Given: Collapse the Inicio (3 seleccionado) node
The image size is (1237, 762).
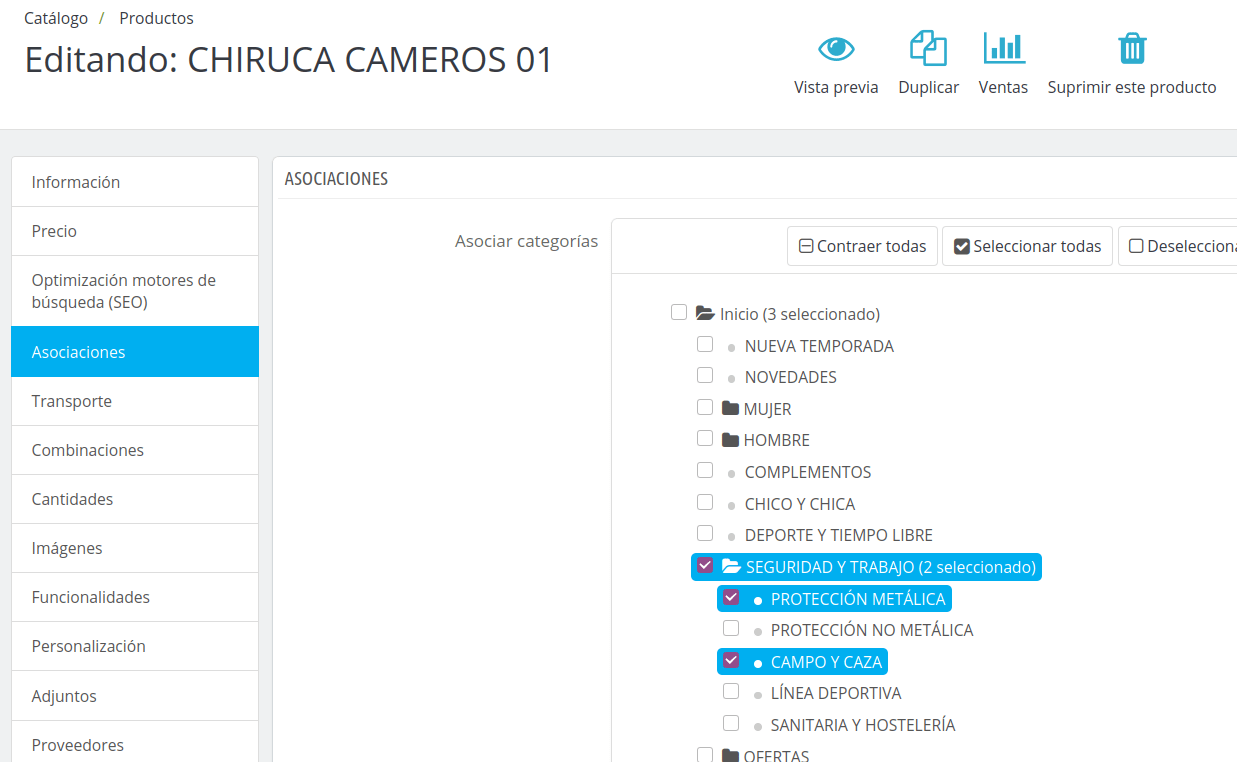Looking at the screenshot, I should point(800,314).
